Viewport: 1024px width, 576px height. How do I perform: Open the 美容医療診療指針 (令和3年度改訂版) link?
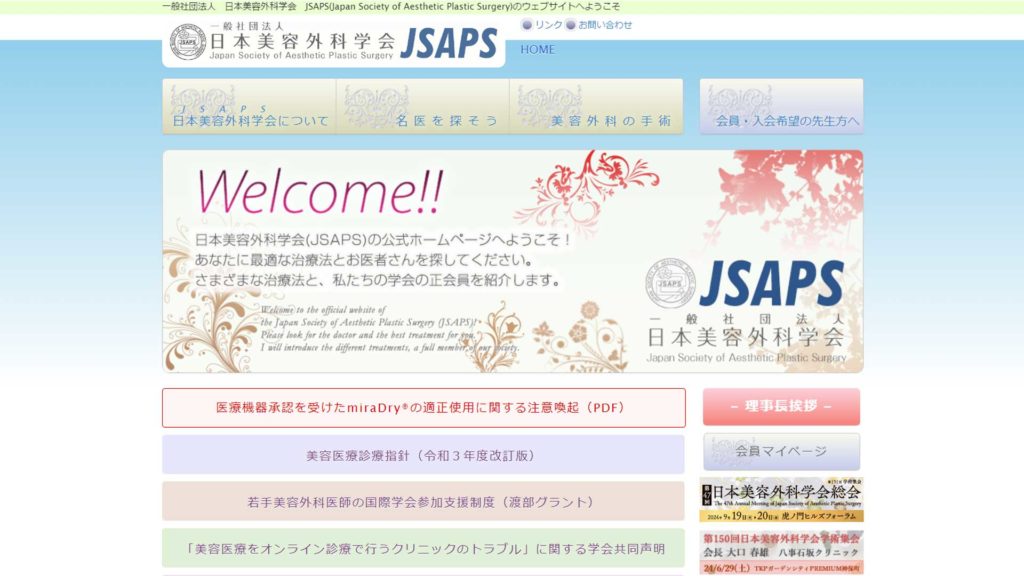click(x=424, y=455)
